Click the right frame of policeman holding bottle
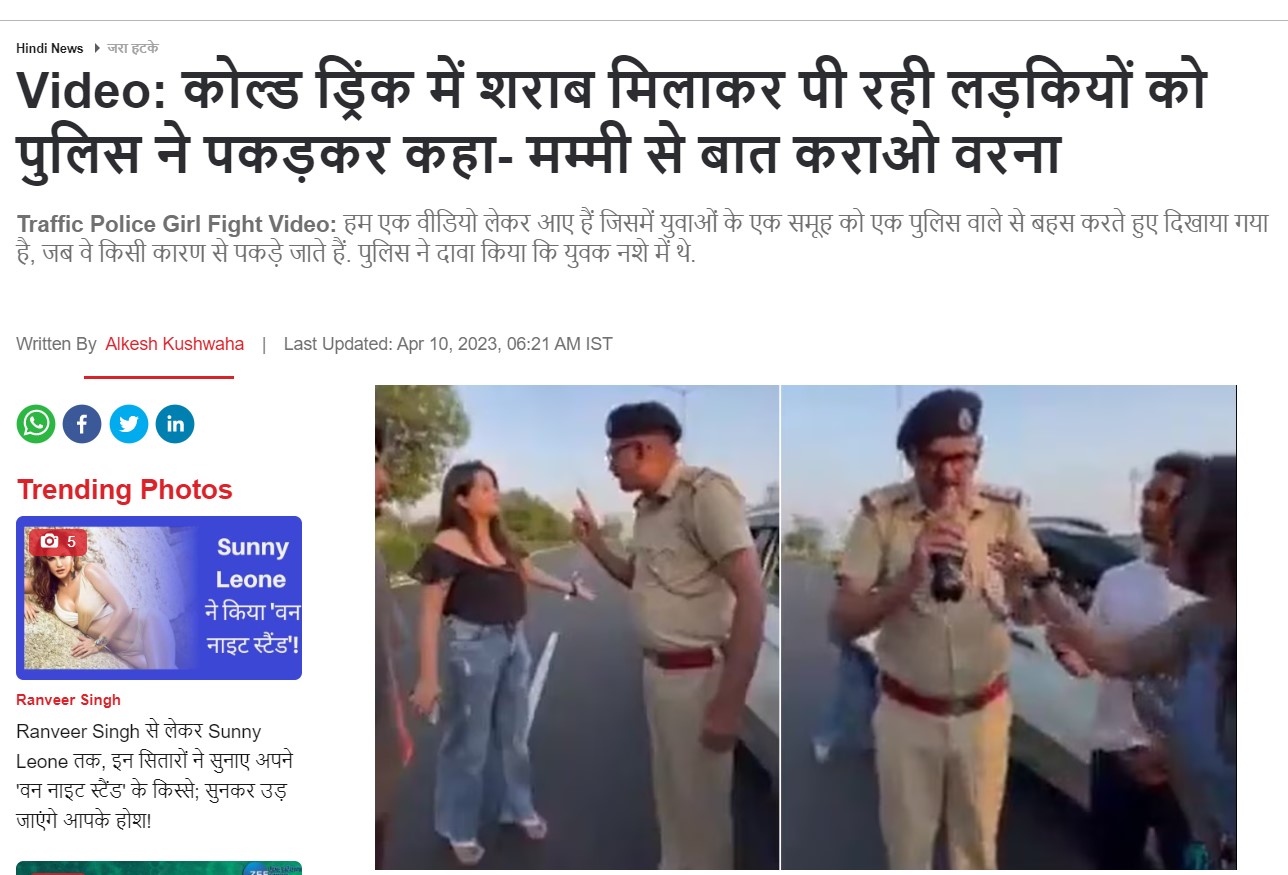 (1009, 627)
